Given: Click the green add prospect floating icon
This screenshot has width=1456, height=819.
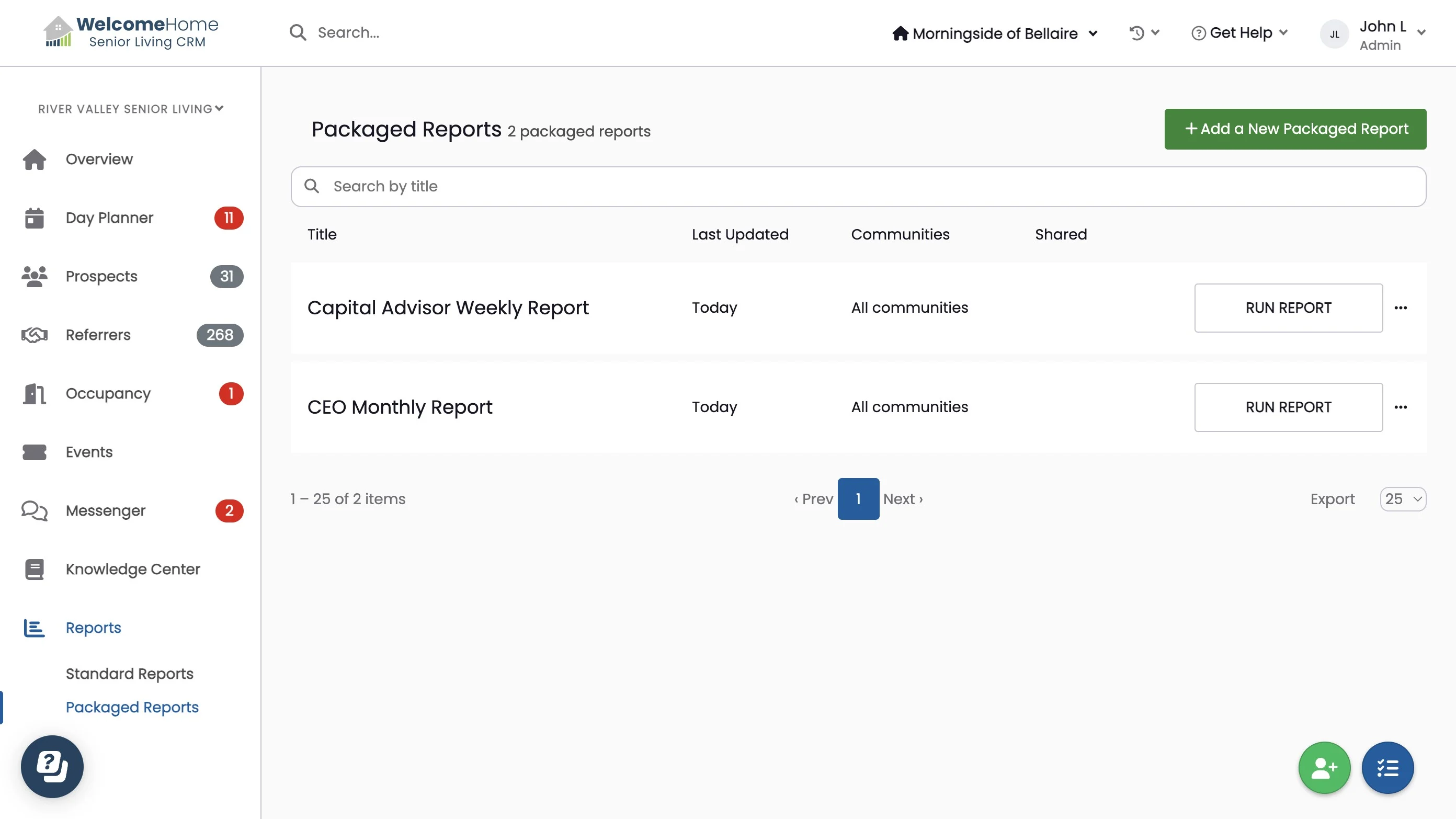Looking at the screenshot, I should 1324,768.
